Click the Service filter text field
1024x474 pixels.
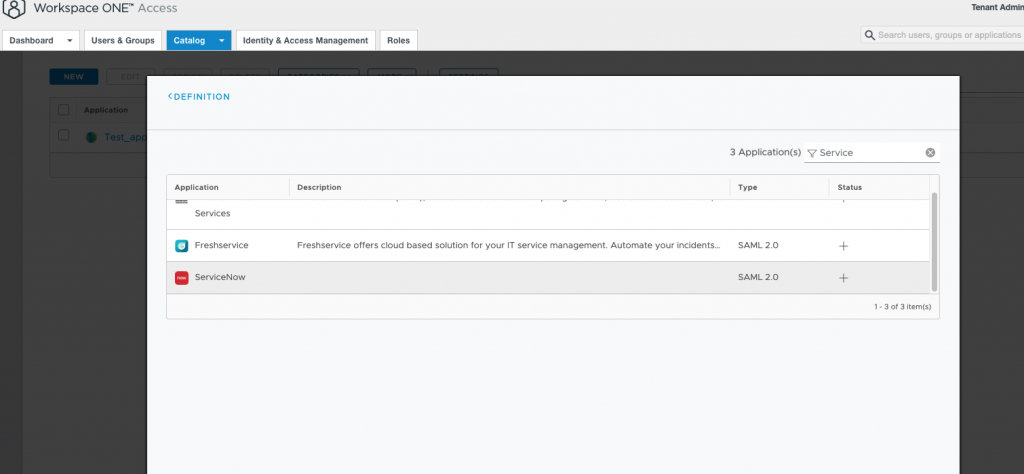868,153
